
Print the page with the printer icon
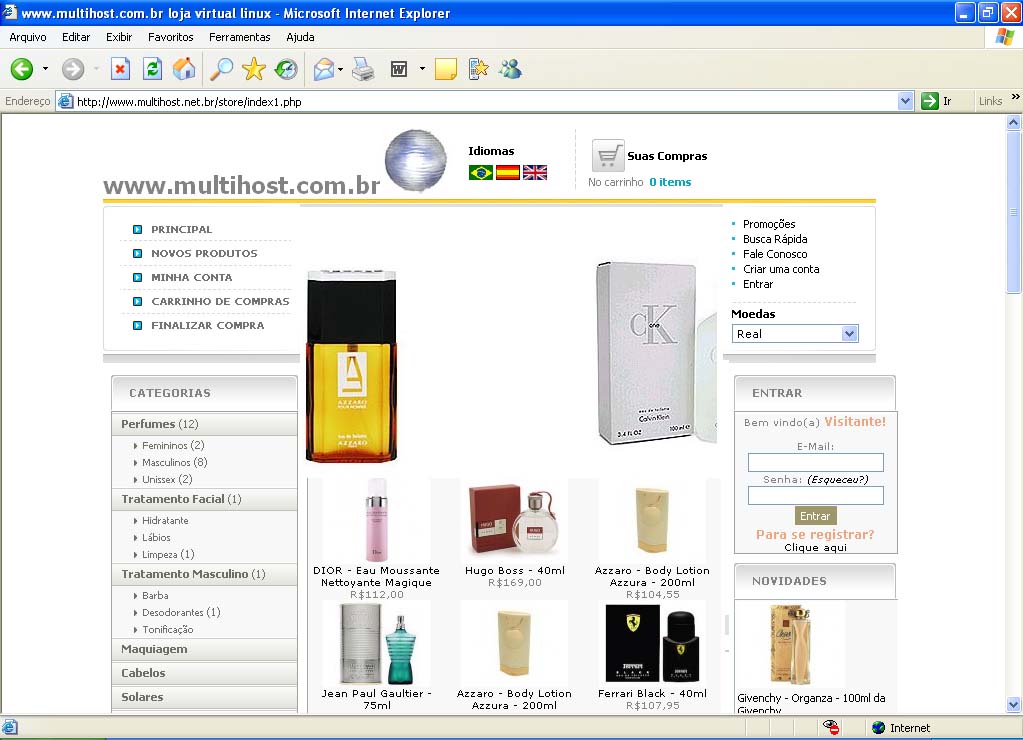pos(363,69)
